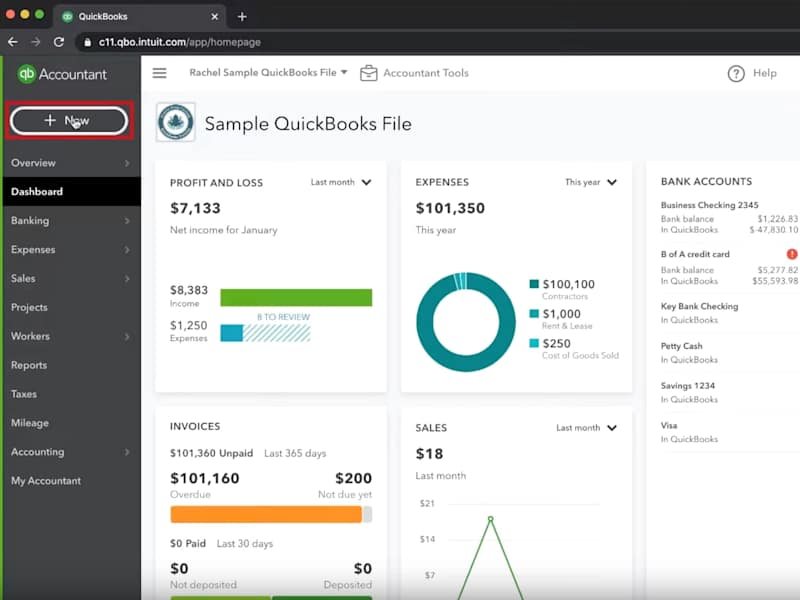The width and height of the screenshot is (800, 600).
Task: Click the Help question mark icon
Action: (736, 73)
